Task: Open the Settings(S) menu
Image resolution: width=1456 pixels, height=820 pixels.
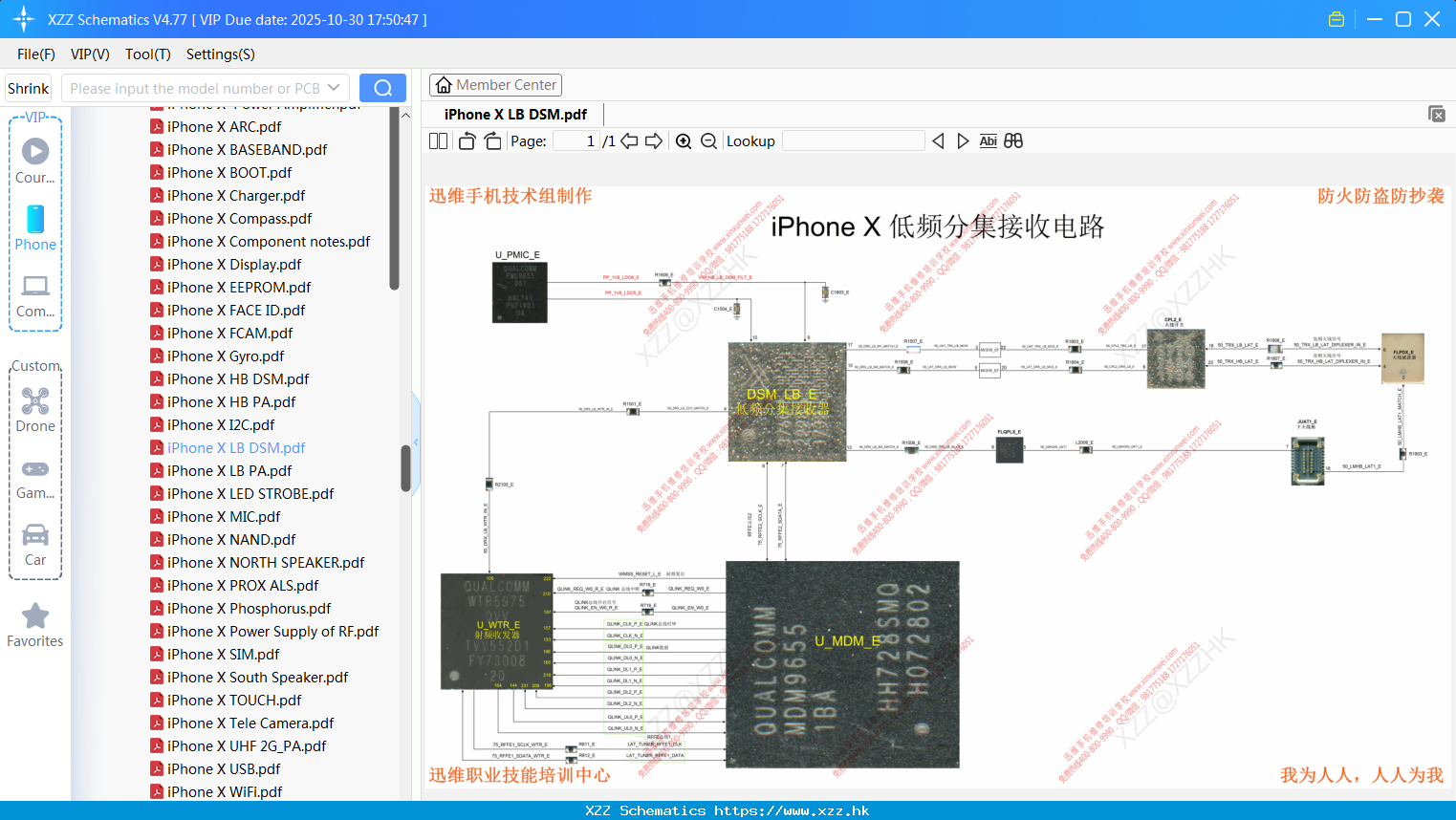Action: [x=221, y=54]
